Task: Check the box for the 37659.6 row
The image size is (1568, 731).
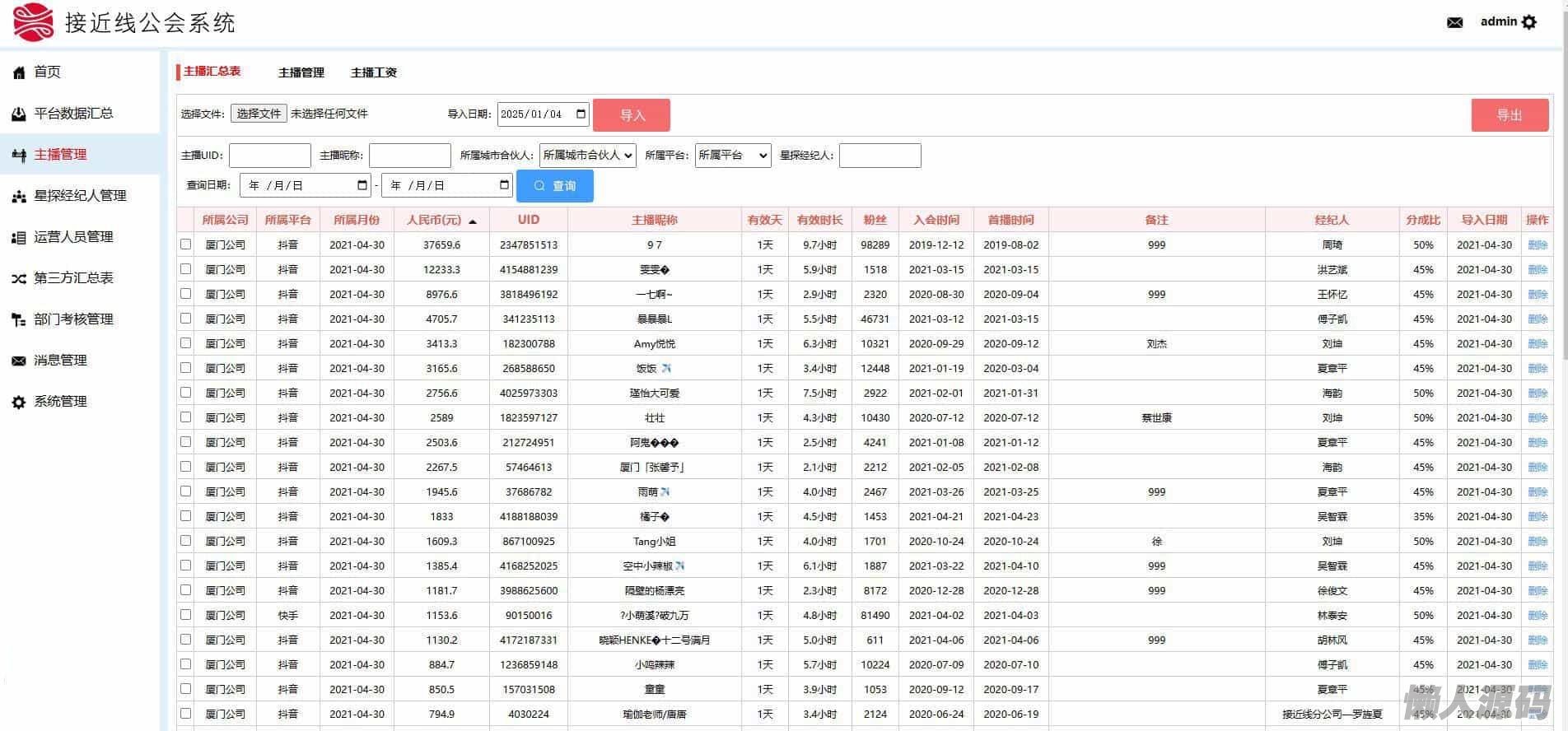Action: click(x=185, y=244)
